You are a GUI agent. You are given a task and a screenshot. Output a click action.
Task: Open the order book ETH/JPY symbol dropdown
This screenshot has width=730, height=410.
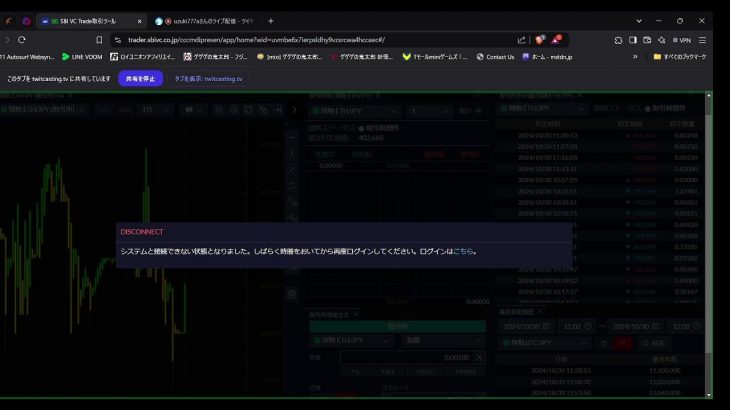point(355,111)
